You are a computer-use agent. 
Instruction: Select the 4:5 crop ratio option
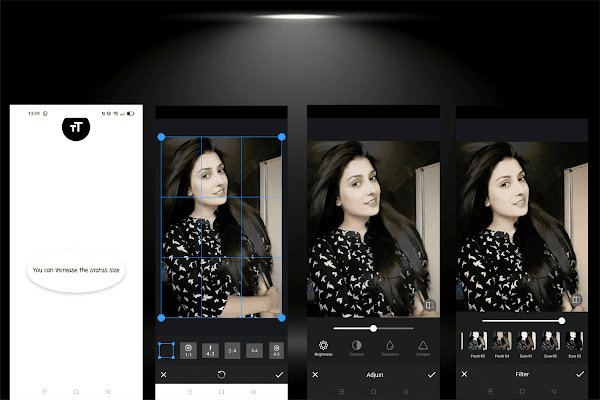pos(276,351)
